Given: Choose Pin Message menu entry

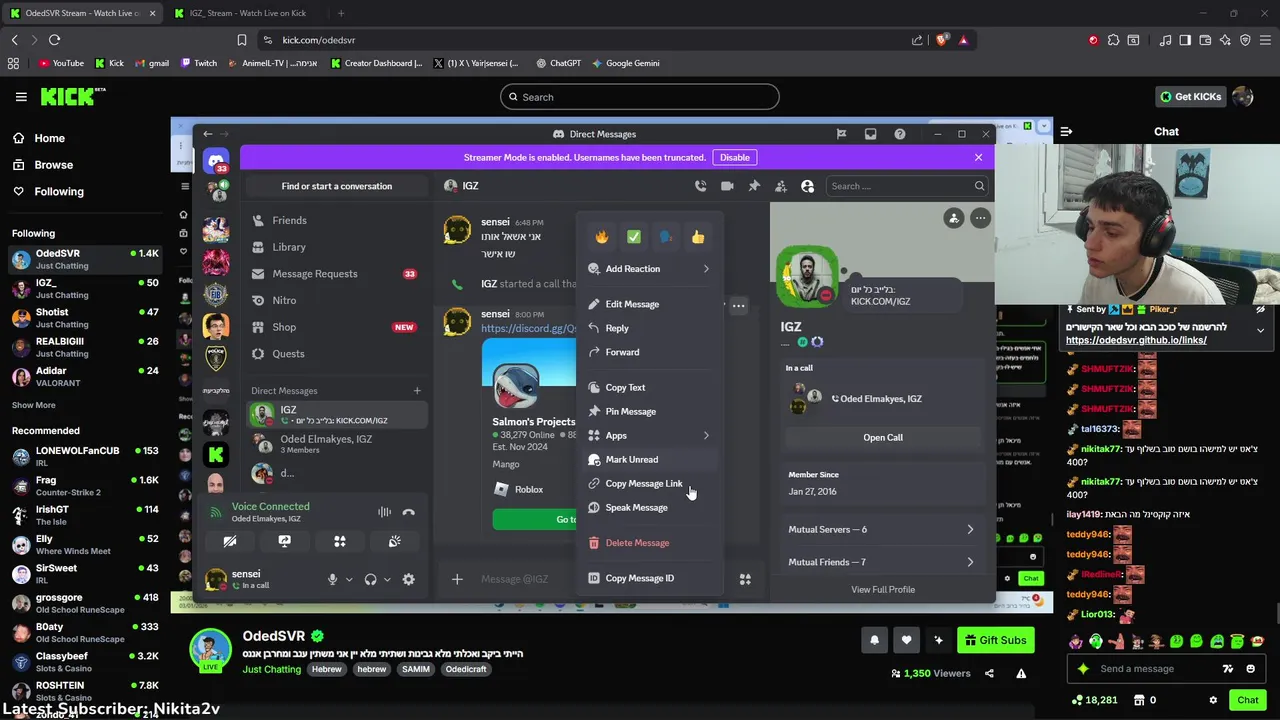Looking at the screenshot, I should pos(648,412).
